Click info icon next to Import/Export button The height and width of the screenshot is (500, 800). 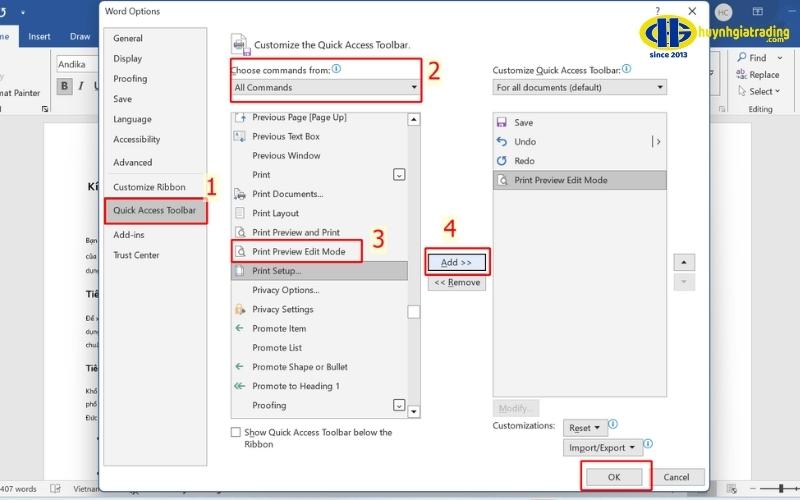[648, 444]
